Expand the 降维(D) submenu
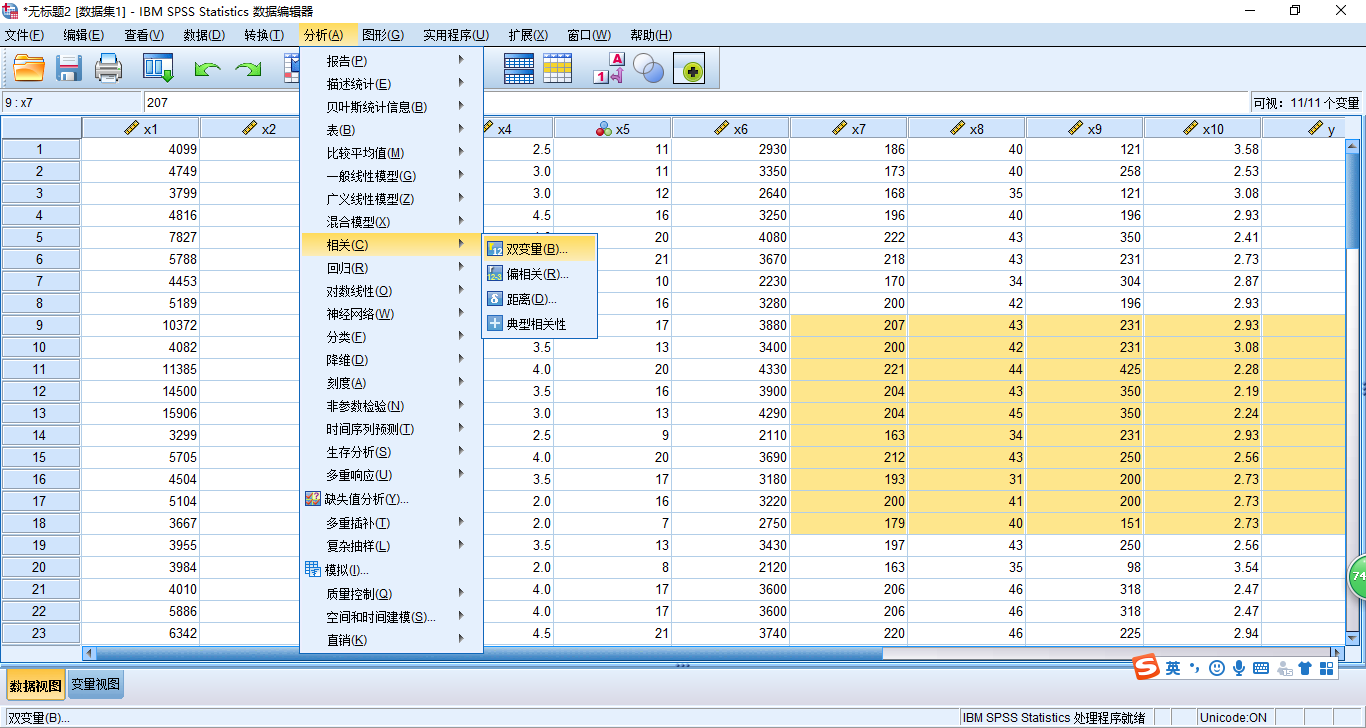 click(391, 359)
